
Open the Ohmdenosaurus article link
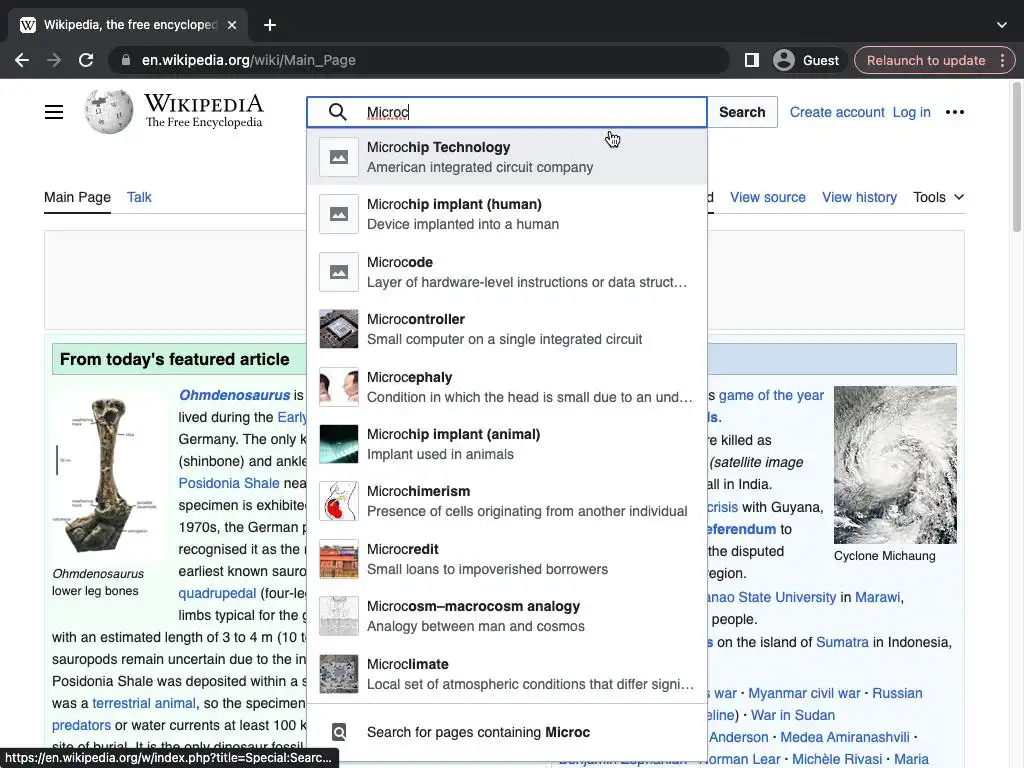(234, 395)
